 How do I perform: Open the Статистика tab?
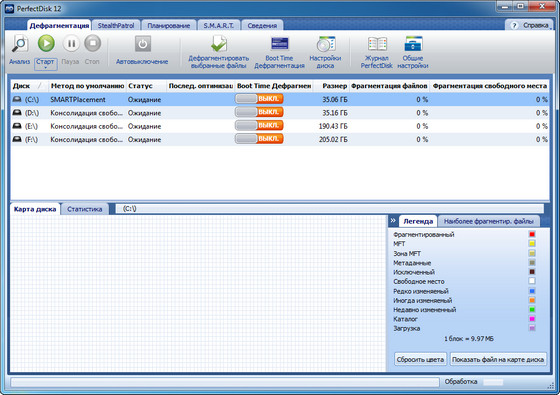pos(85,209)
